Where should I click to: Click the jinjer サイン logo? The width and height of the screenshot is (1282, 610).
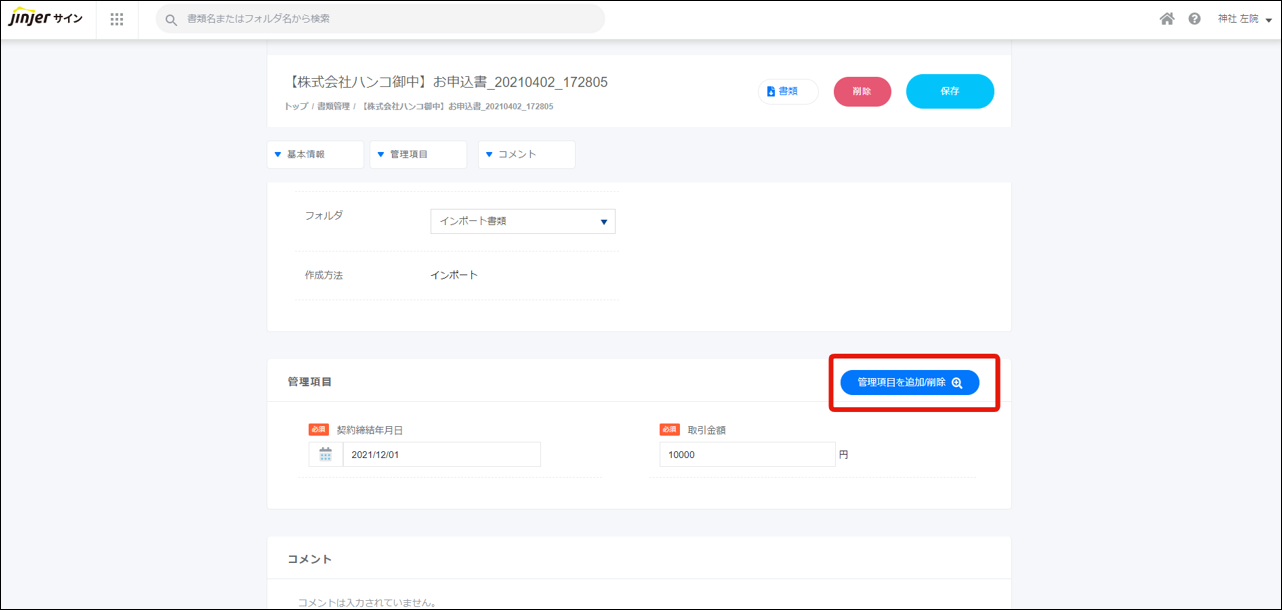tap(46, 19)
